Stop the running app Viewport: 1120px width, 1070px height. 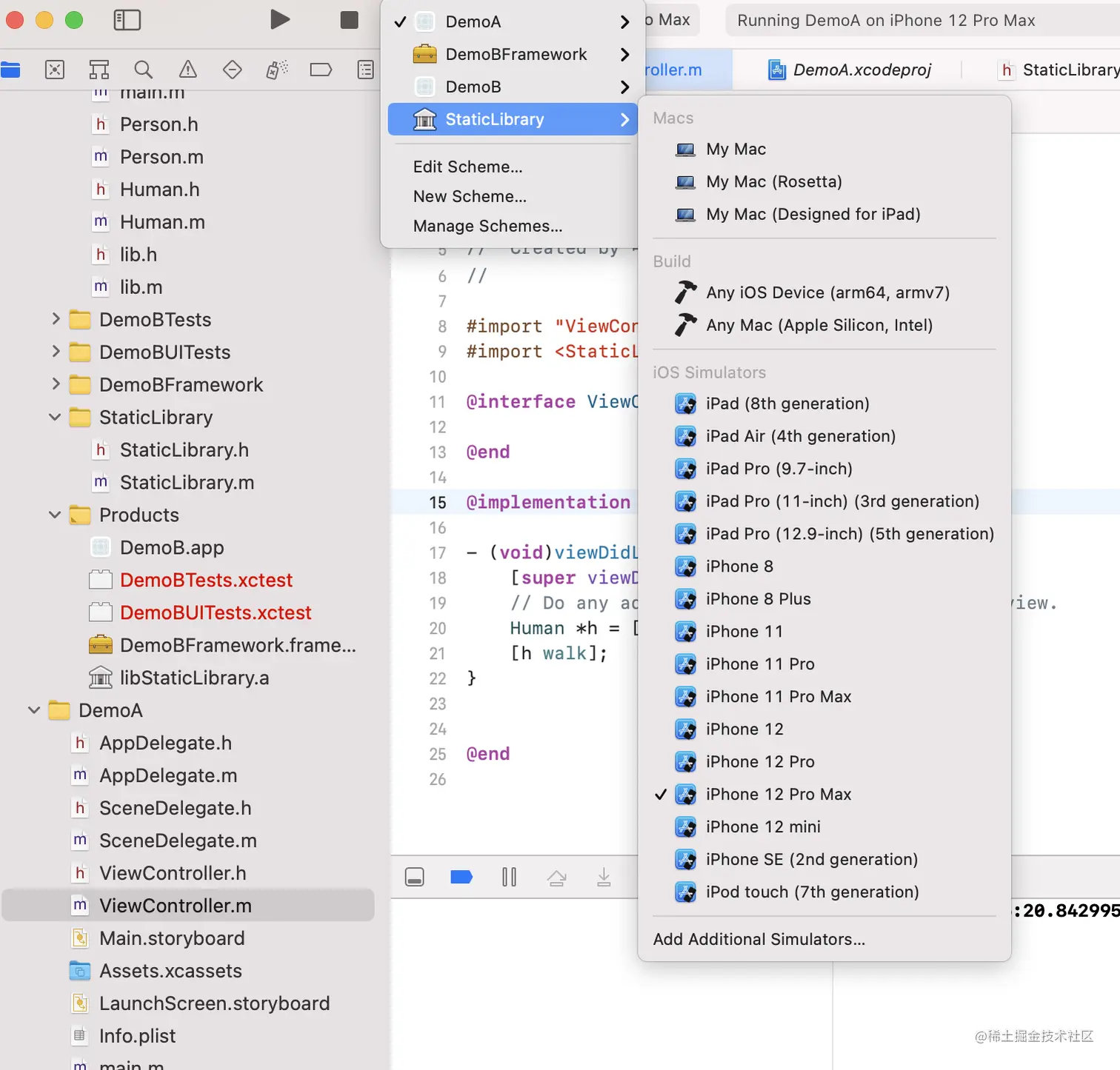tap(349, 20)
